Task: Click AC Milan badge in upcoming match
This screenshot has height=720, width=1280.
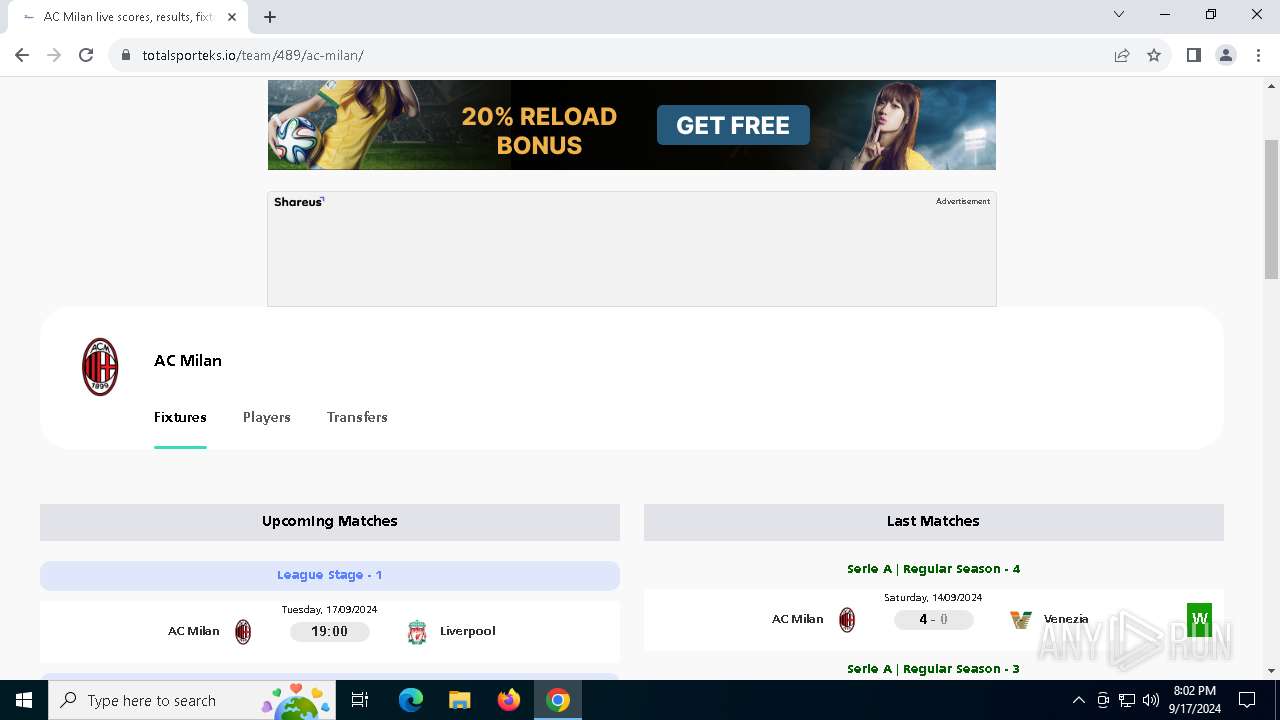Action: [x=243, y=632]
